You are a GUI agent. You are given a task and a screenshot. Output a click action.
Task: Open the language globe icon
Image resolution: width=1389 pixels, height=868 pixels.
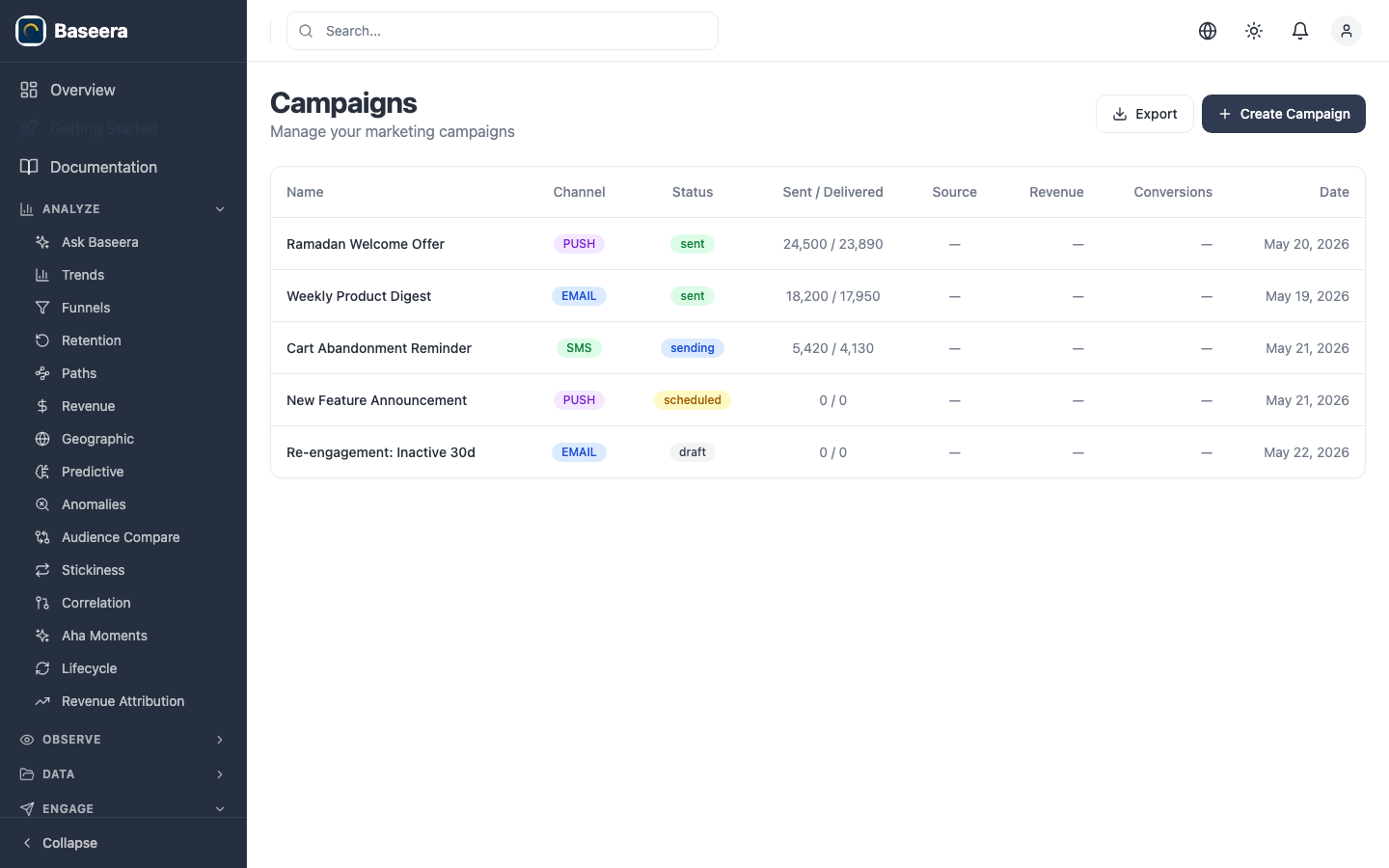click(x=1208, y=31)
